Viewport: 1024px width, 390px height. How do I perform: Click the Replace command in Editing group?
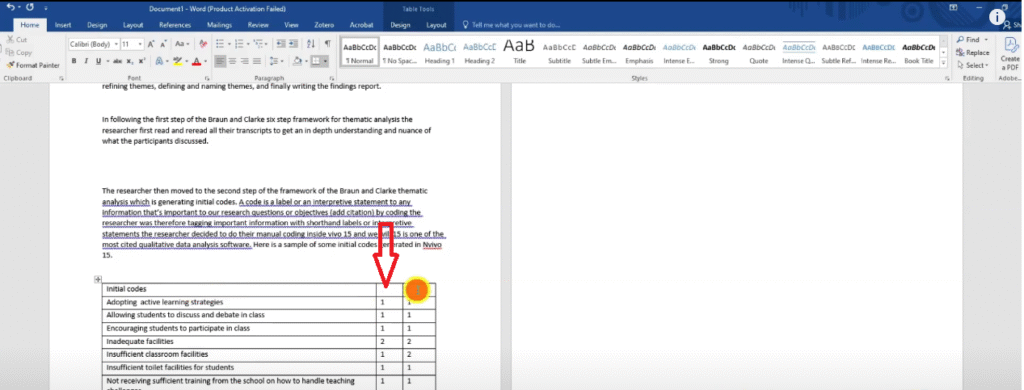[x=972, y=52]
